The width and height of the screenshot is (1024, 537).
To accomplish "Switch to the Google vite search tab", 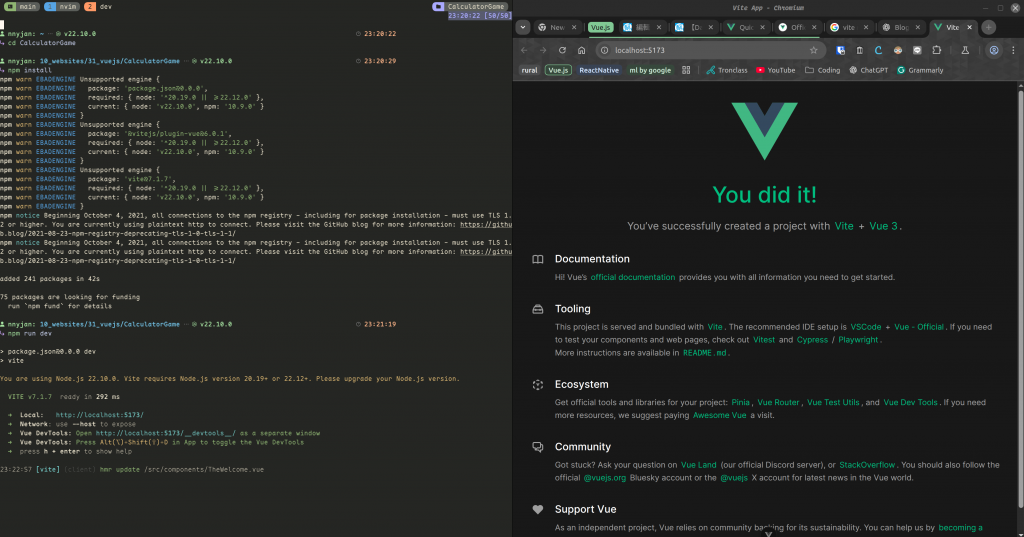I will [x=848, y=27].
